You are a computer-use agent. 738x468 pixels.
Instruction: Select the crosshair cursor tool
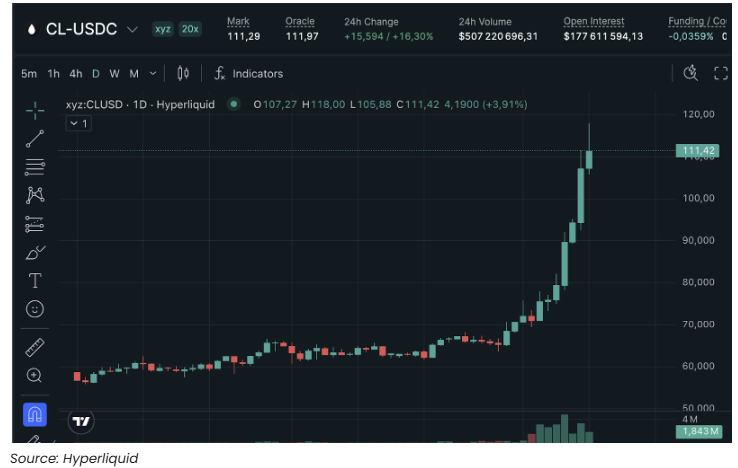pyautogui.click(x=35, y=110)
